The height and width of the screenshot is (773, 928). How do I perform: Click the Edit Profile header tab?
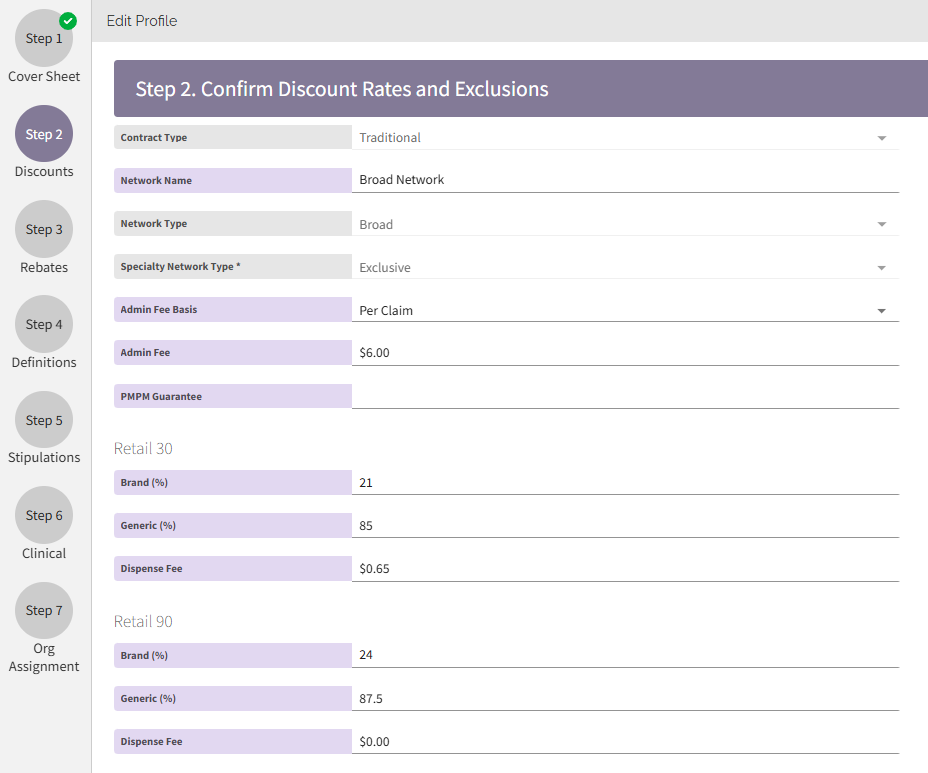point(141,20)
